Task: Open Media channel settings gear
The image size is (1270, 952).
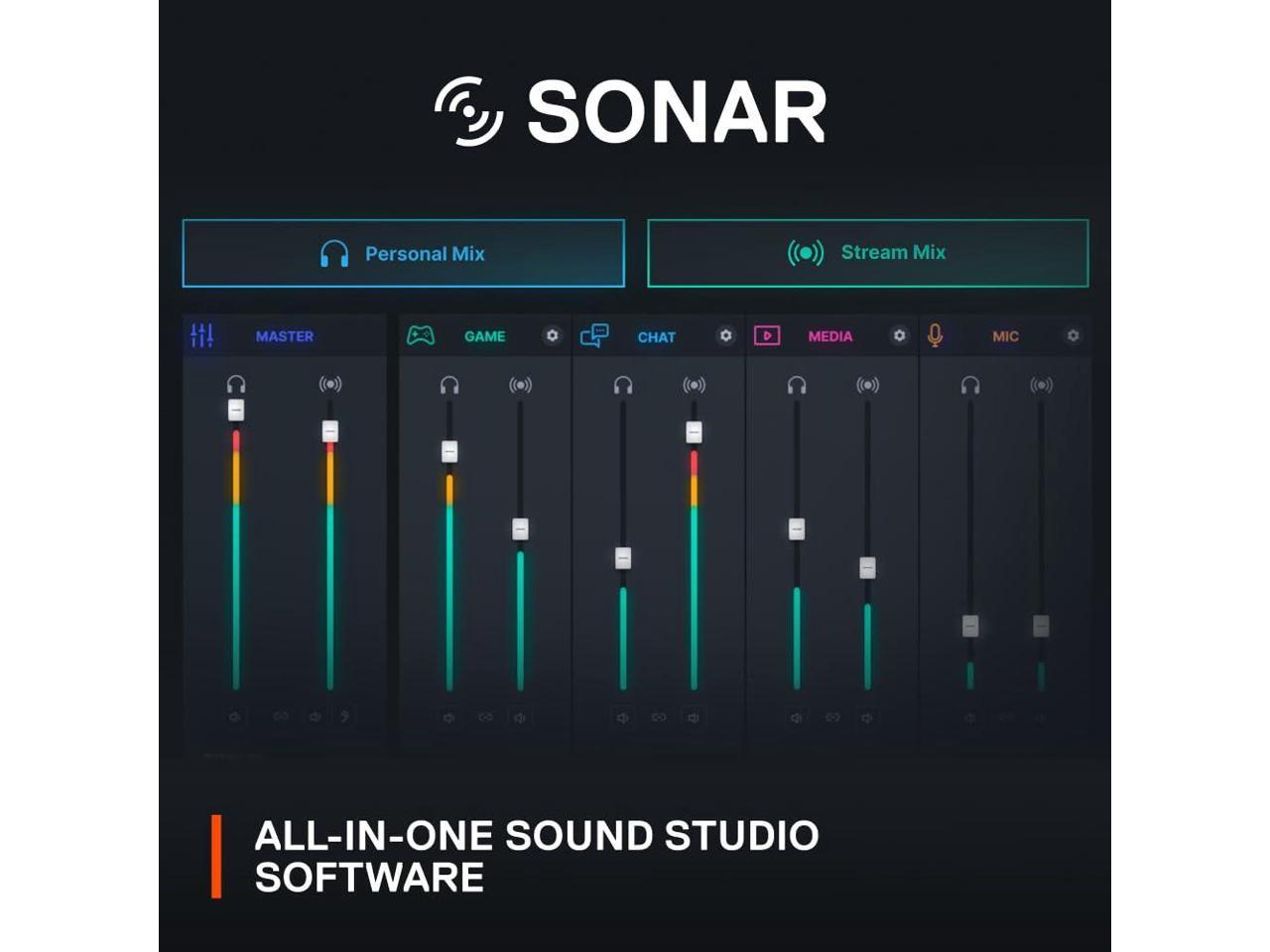Action: 899,336
